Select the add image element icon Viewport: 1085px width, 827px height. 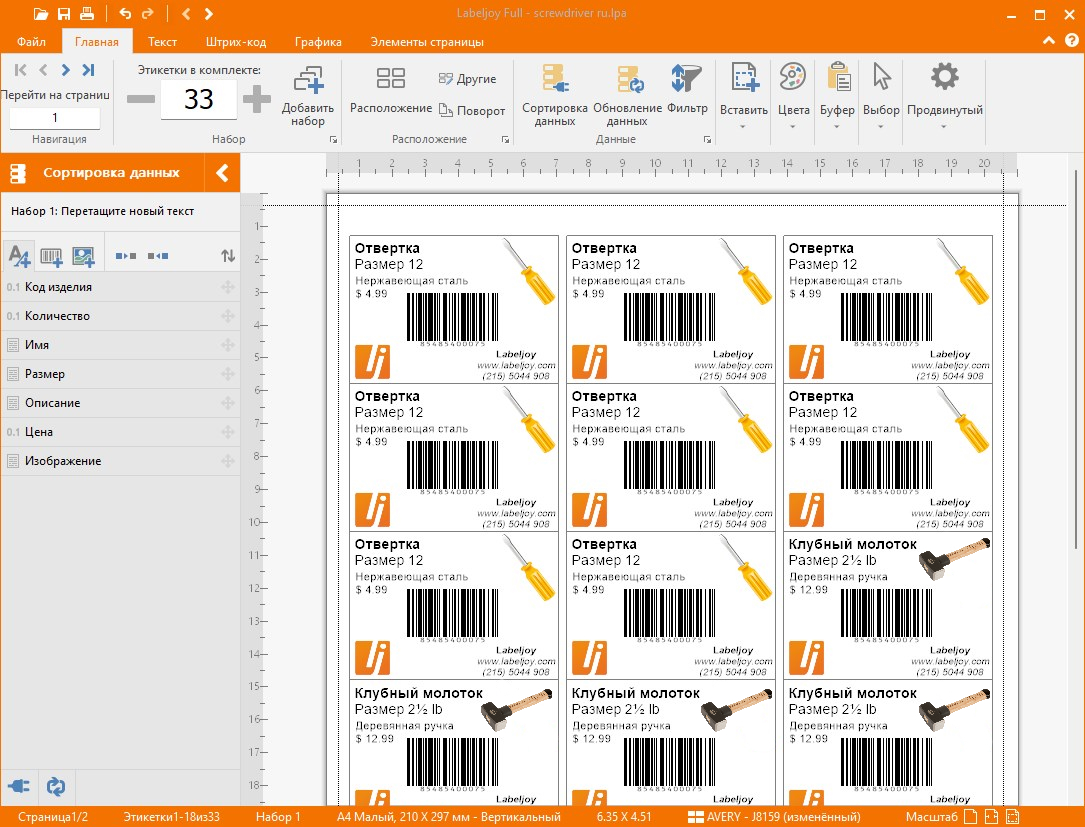[83, 256]
